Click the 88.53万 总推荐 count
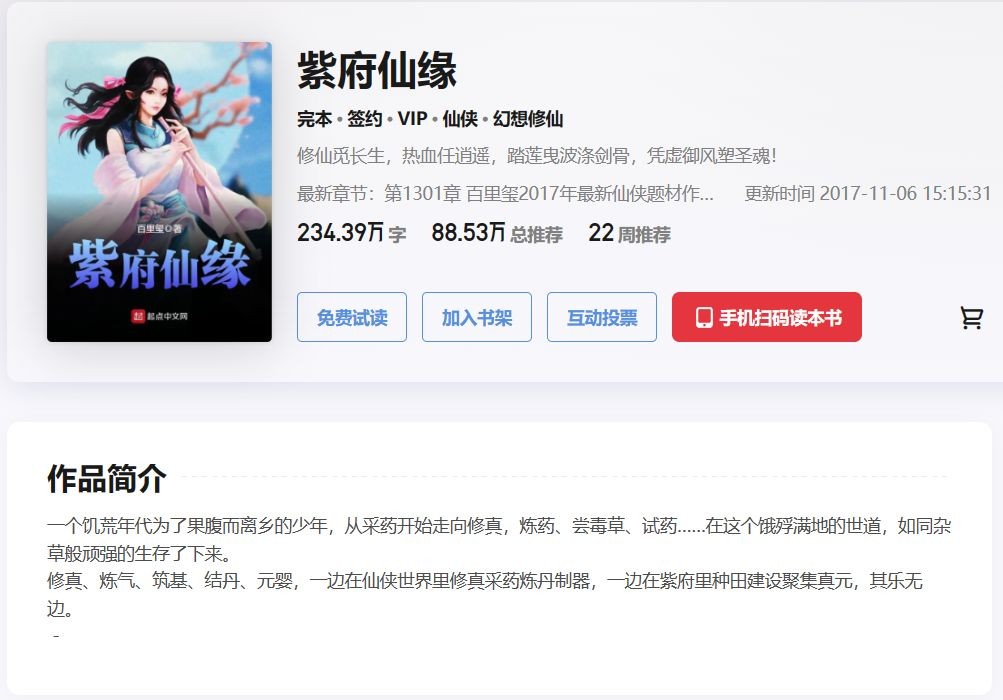This screenshot has height=700, width=1003. 497,233
